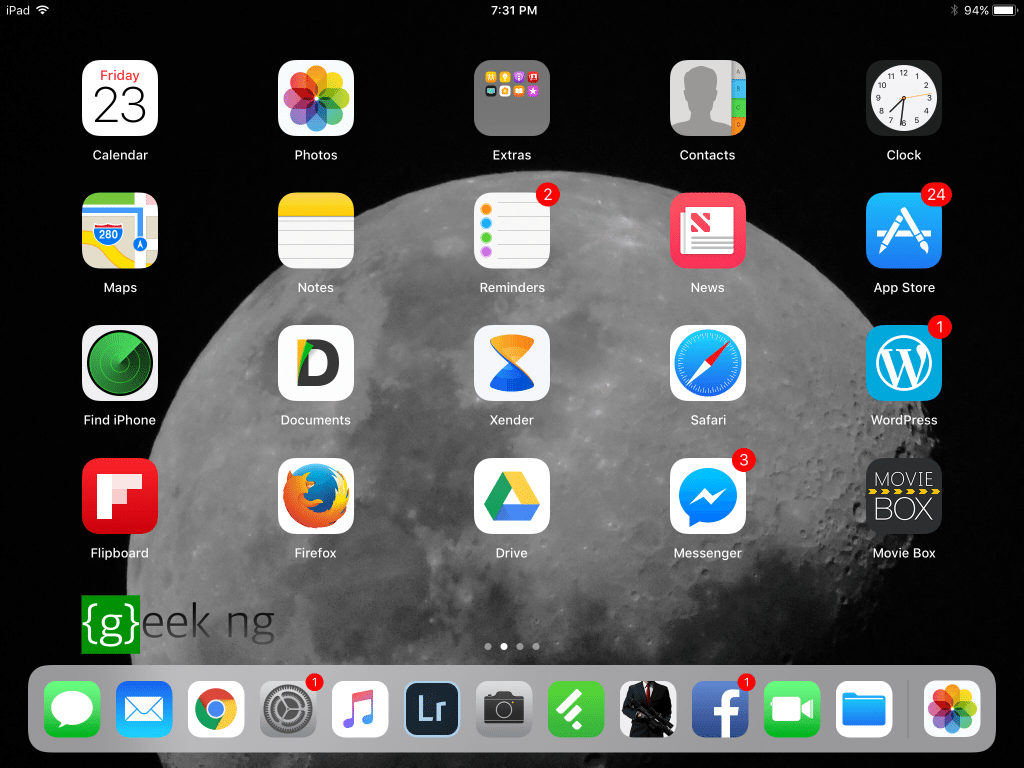This screenshot has width=1024, height=768.
Task: Open Facebook in the dock
Action: (x=720, y=709)
